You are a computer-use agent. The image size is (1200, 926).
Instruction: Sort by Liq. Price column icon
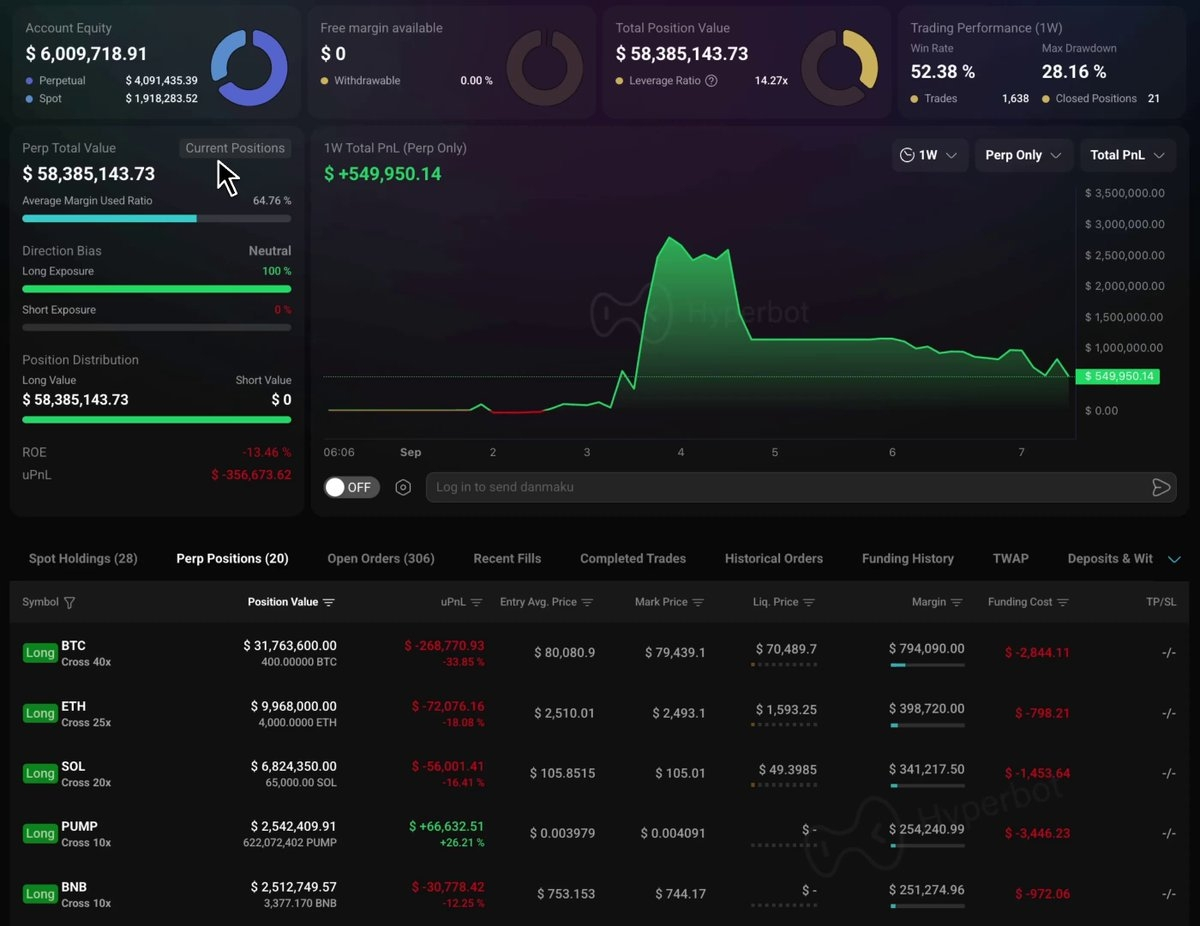coord(809,602)
